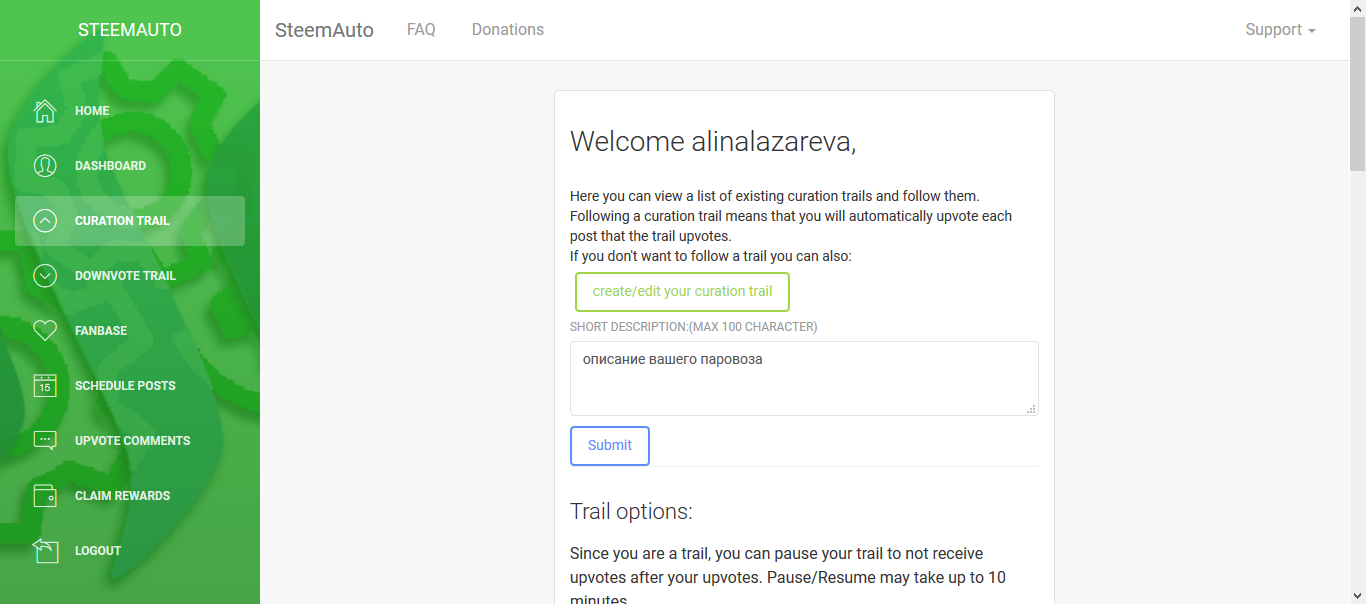Click the Home house icon

click(45, 111)
